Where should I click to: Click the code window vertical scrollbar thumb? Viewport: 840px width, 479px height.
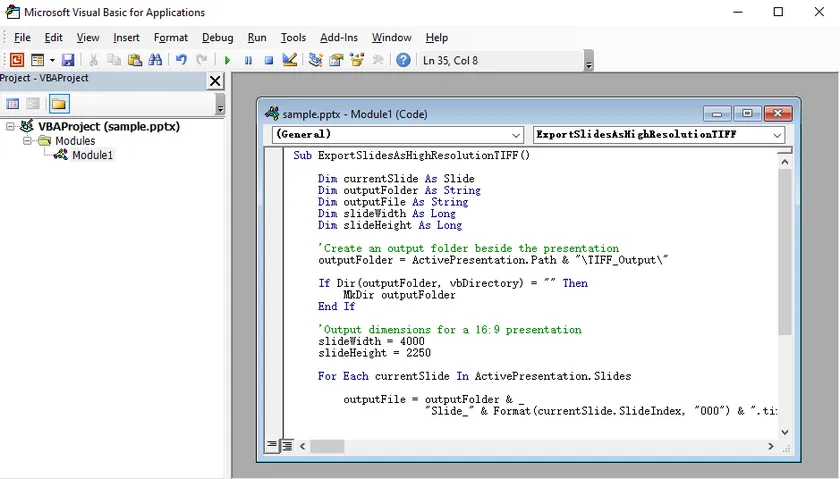pos(785,252)
